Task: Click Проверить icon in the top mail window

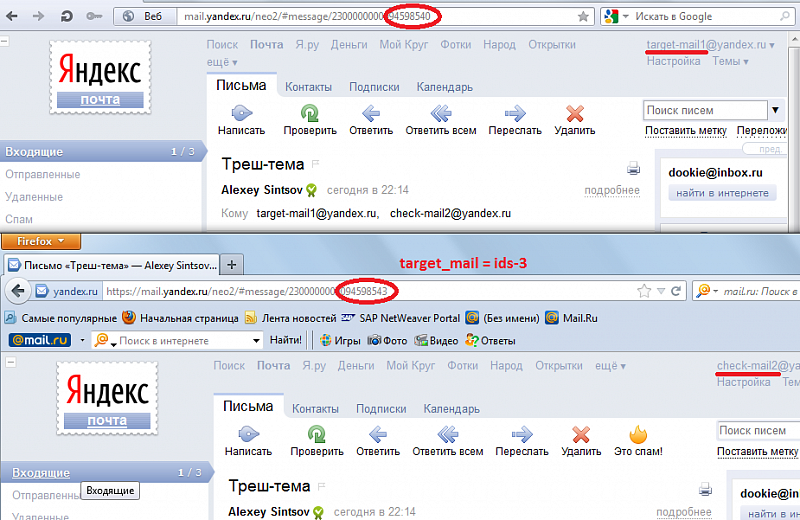Action: pos(309,113)
